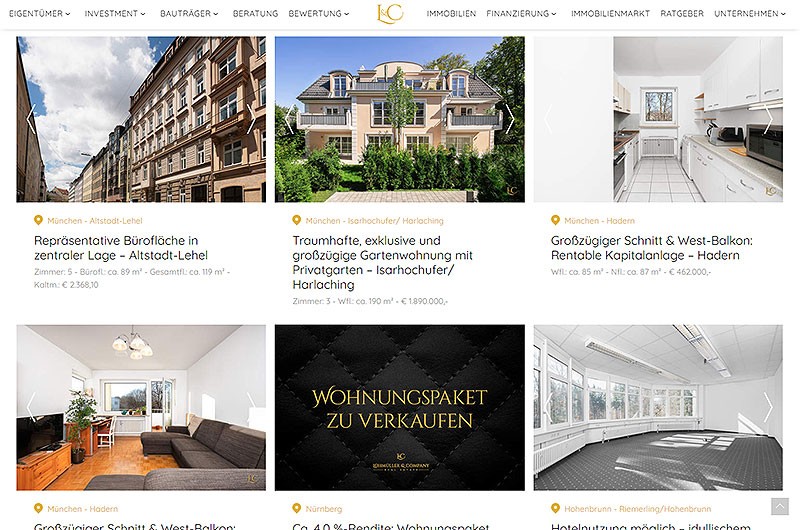
Task: Expand the Investment dropdown menu
Action: [115, 14]
